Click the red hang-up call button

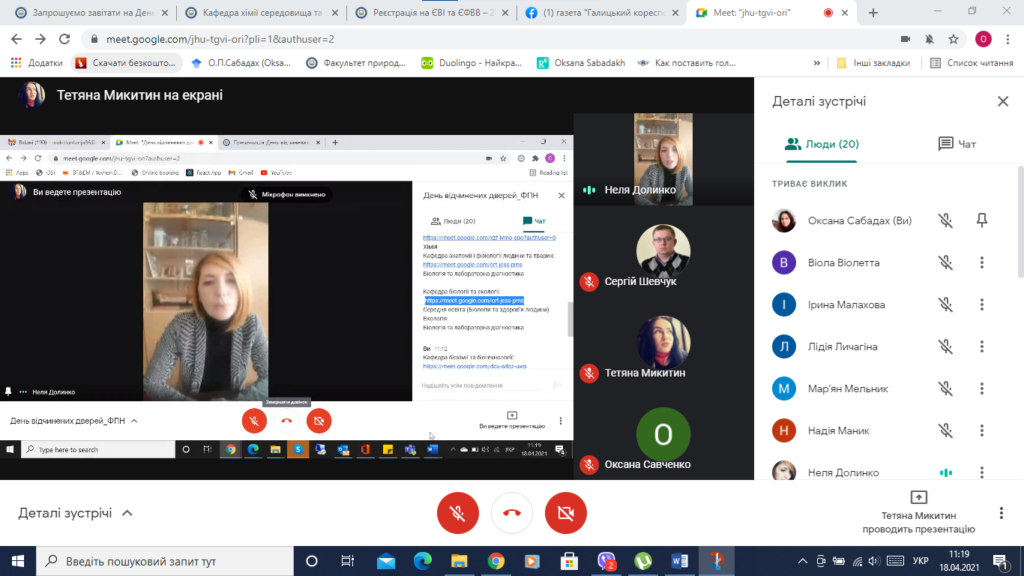[x=512, y=513]
